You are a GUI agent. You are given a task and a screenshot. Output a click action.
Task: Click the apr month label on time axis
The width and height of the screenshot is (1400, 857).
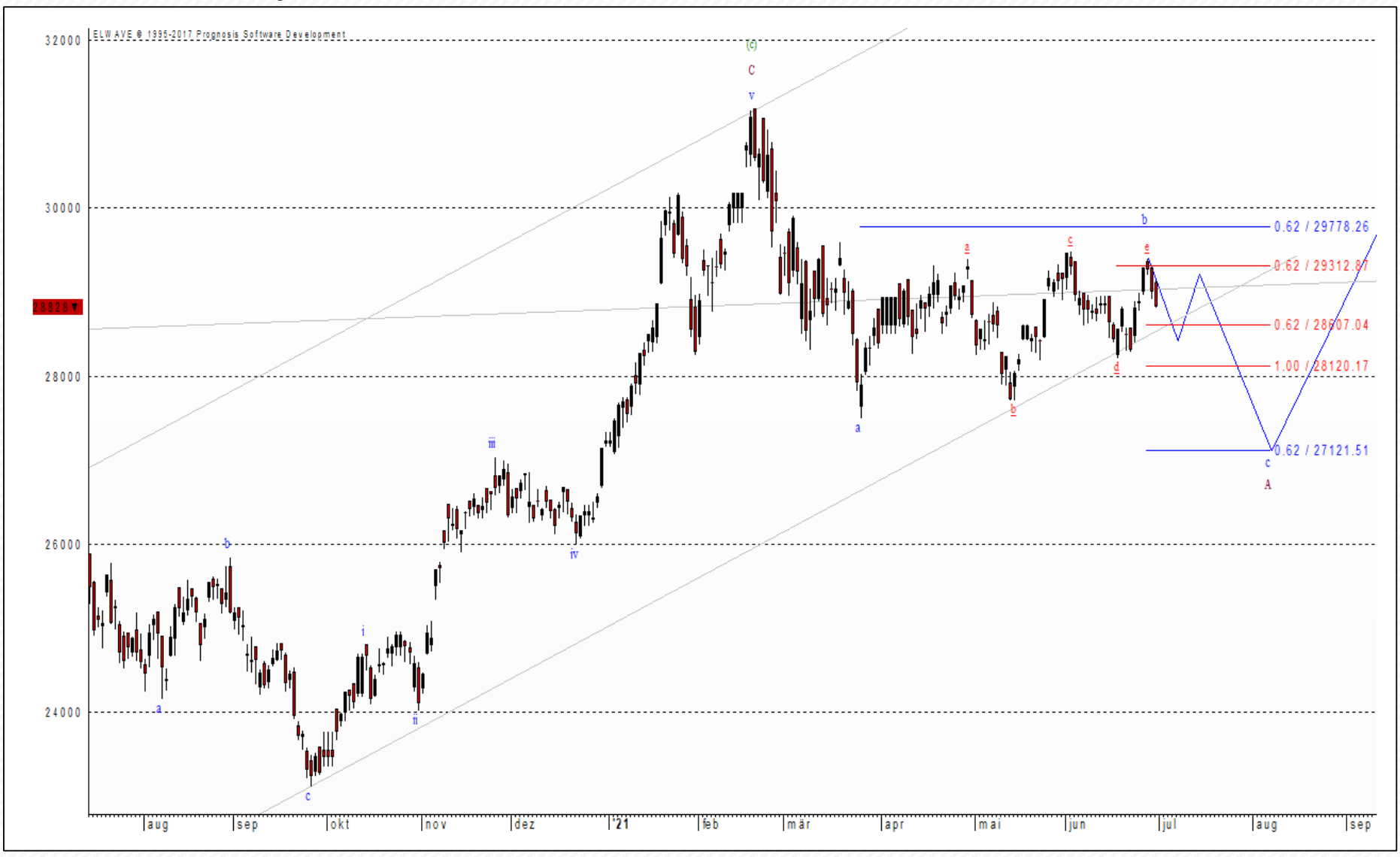click(x=894, y=825)
